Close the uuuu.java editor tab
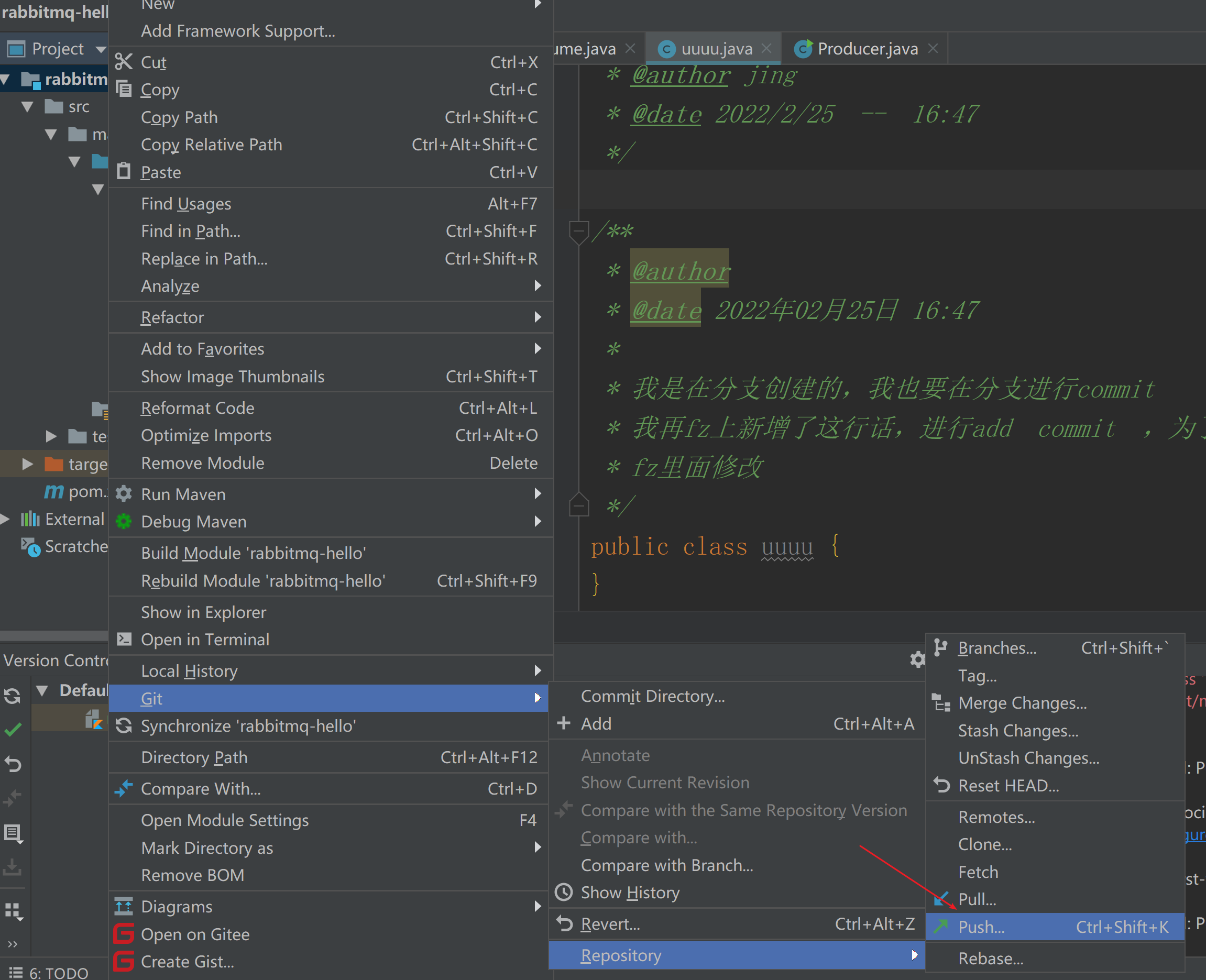This screenshot has height=980, width=1206. pos(766,49)
